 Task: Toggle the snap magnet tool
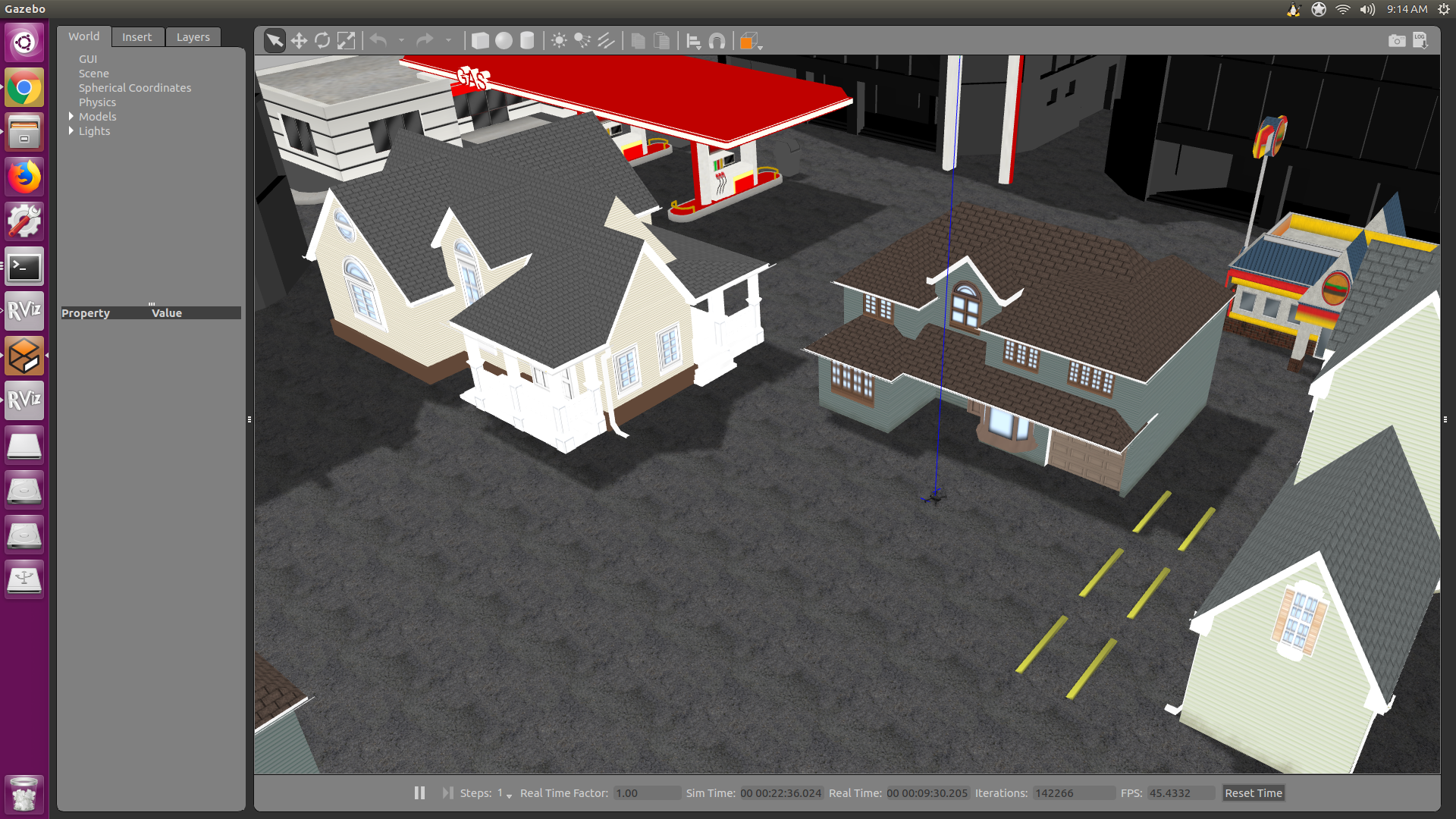point(717,41)
